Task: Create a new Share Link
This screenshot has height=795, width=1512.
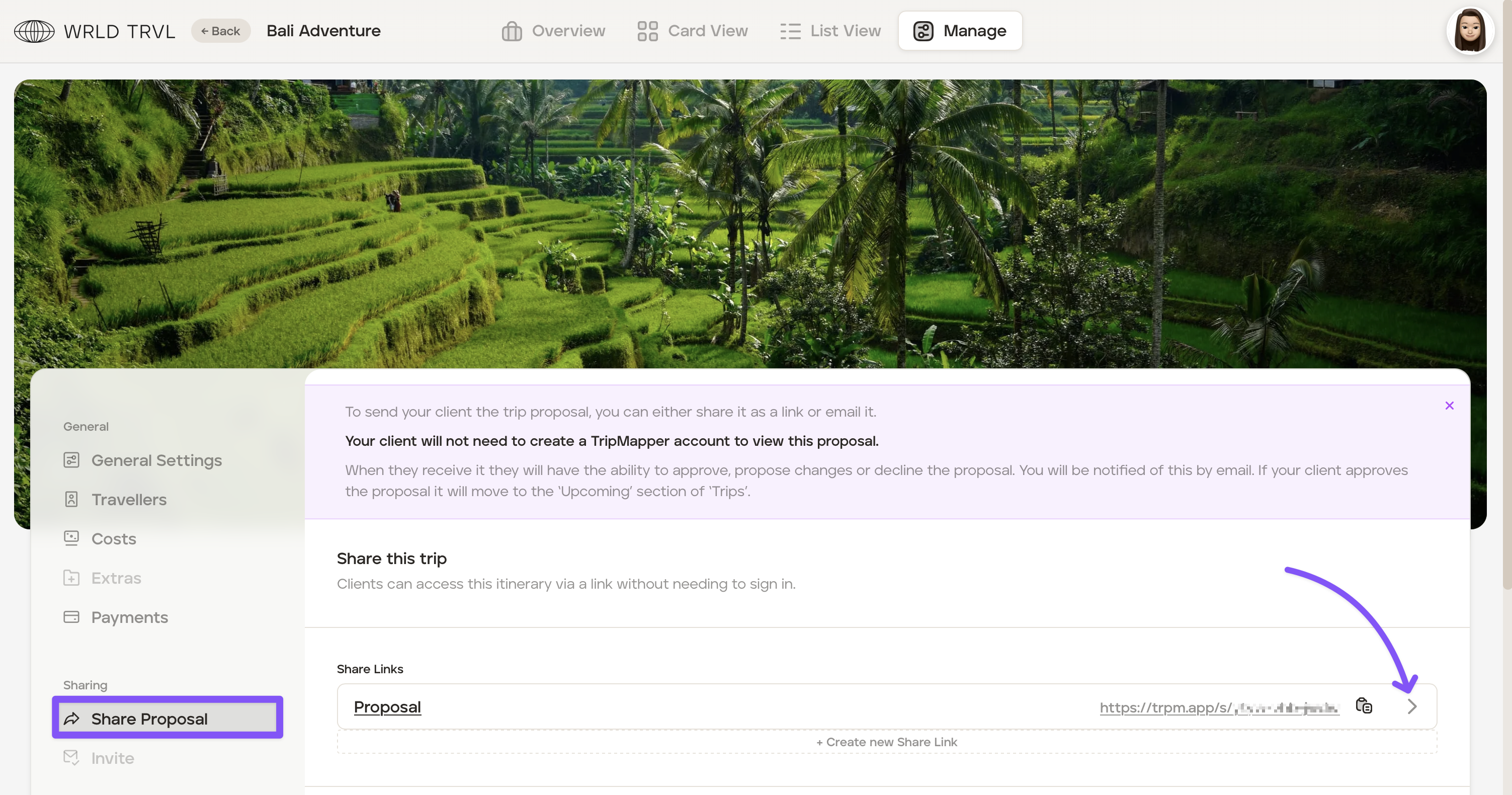Action: click(886, 742)
